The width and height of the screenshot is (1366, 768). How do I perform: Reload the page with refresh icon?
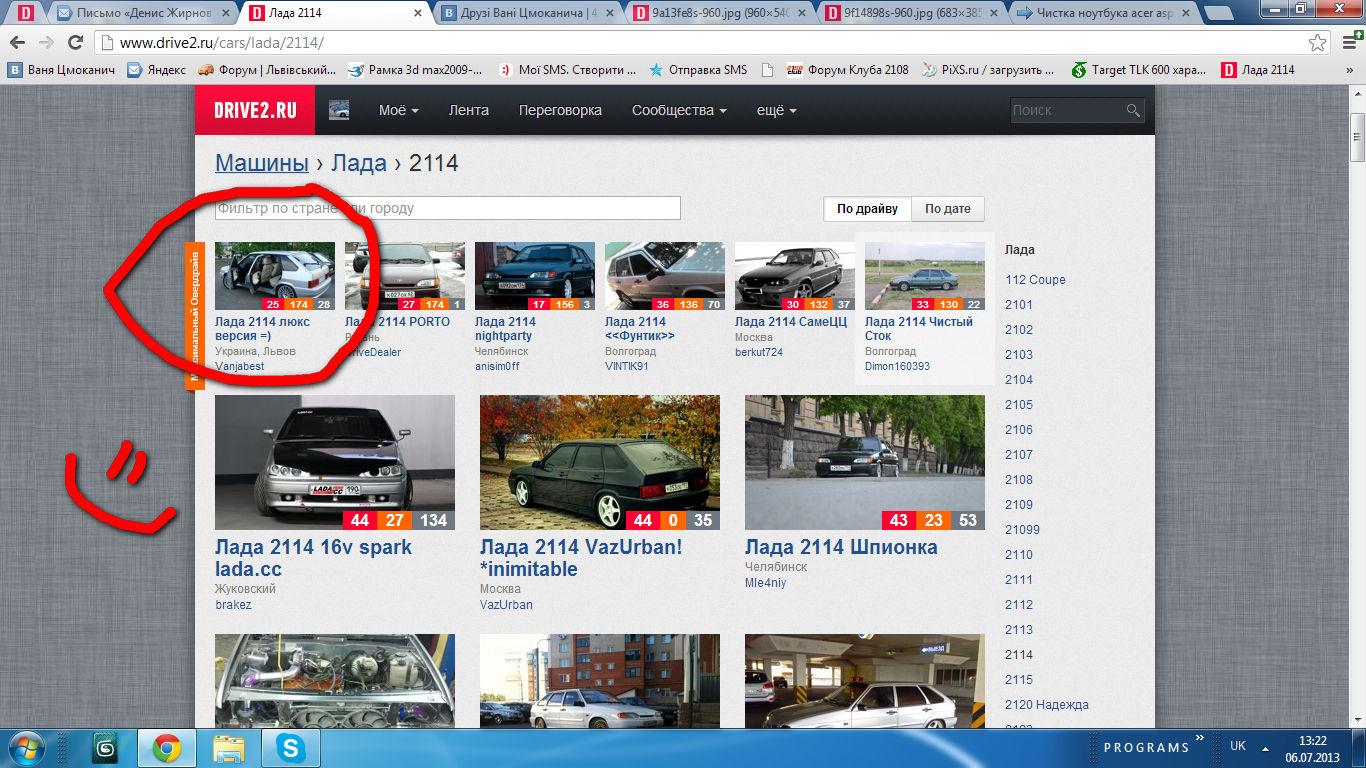point(75,43)
